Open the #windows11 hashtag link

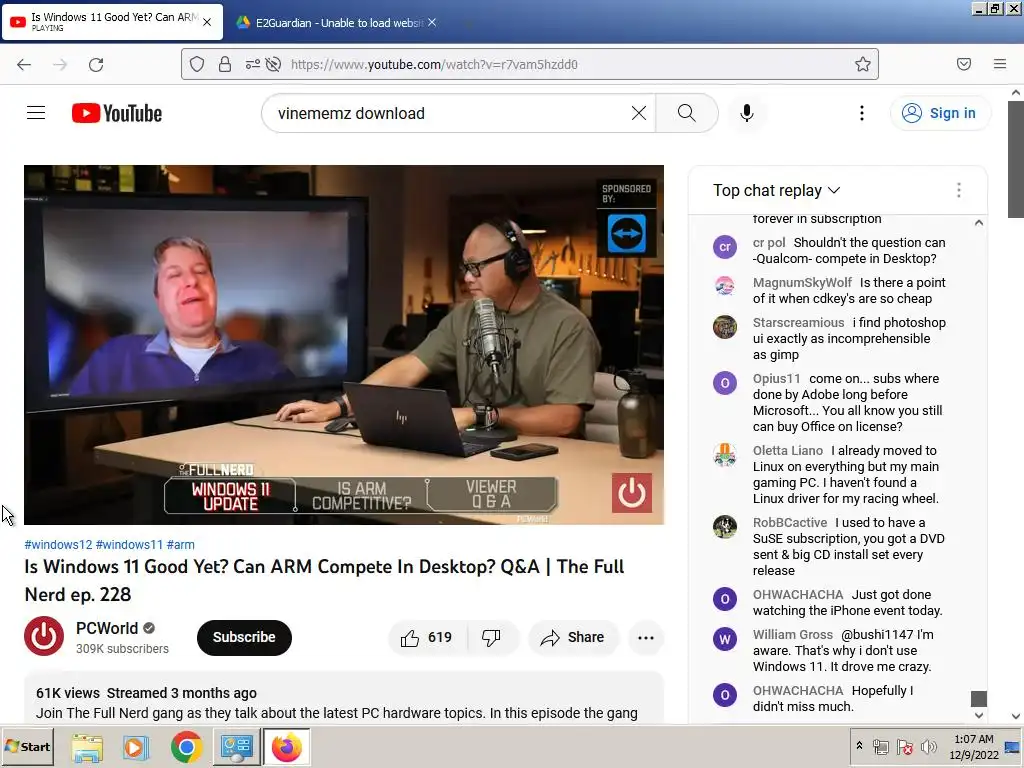pos(129,545)
